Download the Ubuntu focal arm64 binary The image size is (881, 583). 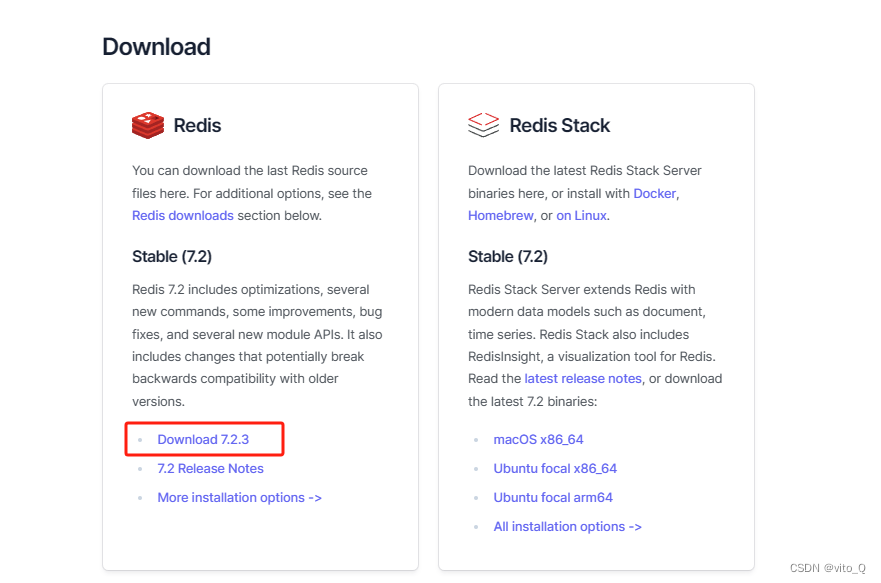click(553, 497)
